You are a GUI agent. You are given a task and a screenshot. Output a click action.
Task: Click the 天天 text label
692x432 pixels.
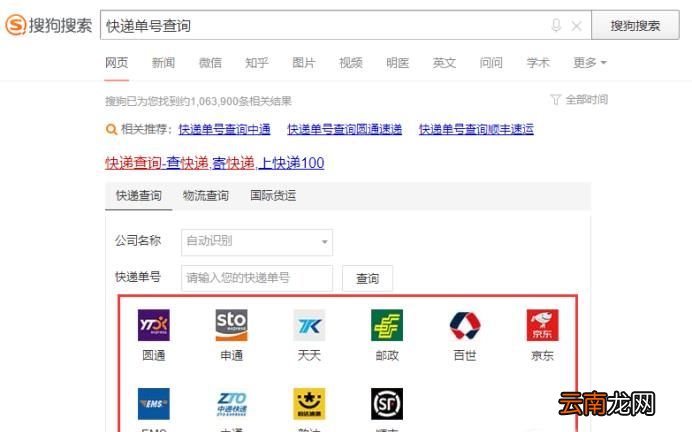point(309,355)
